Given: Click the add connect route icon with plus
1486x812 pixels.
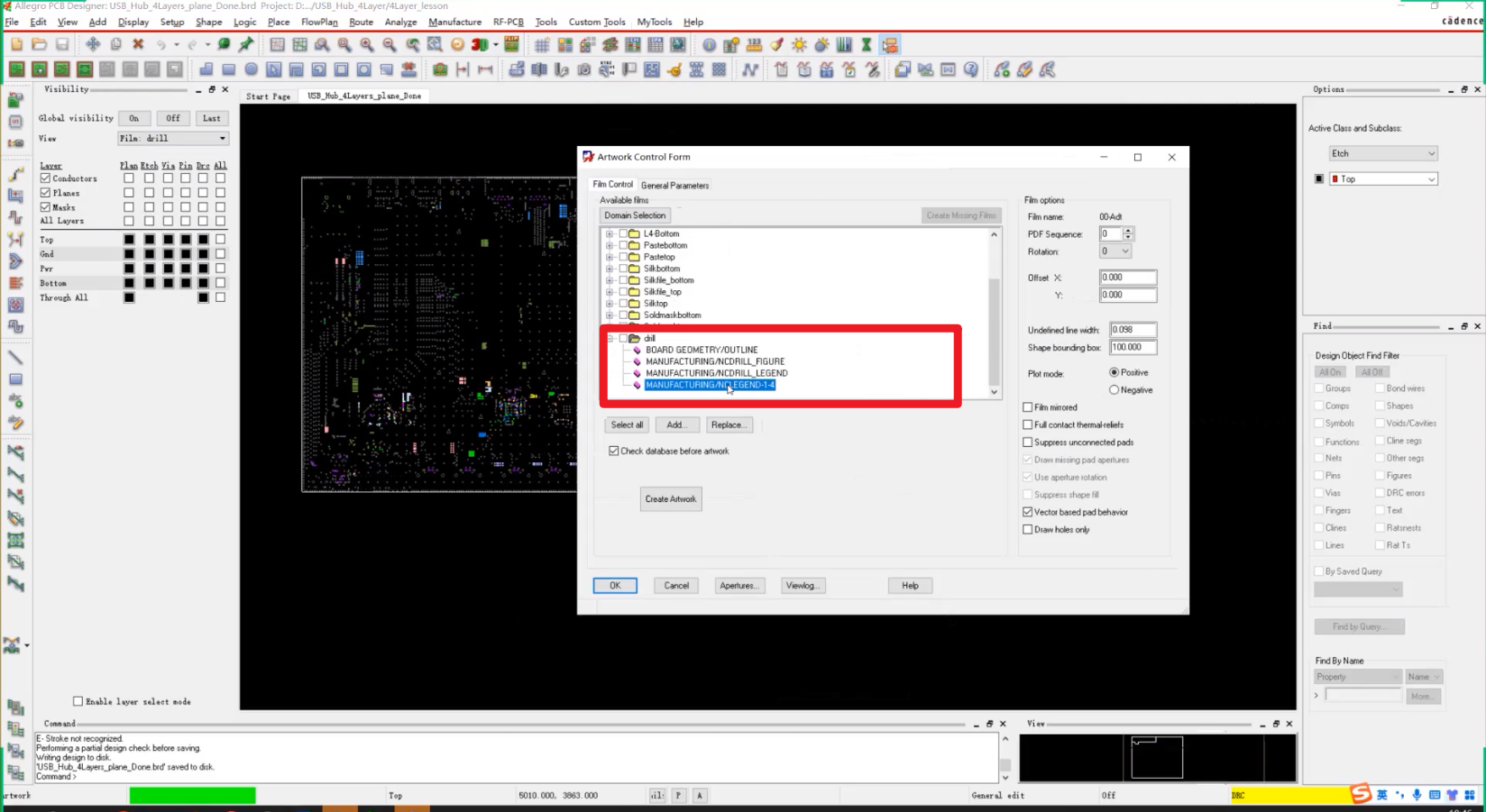Looking at the screenshot, I should pos(1002,69).
